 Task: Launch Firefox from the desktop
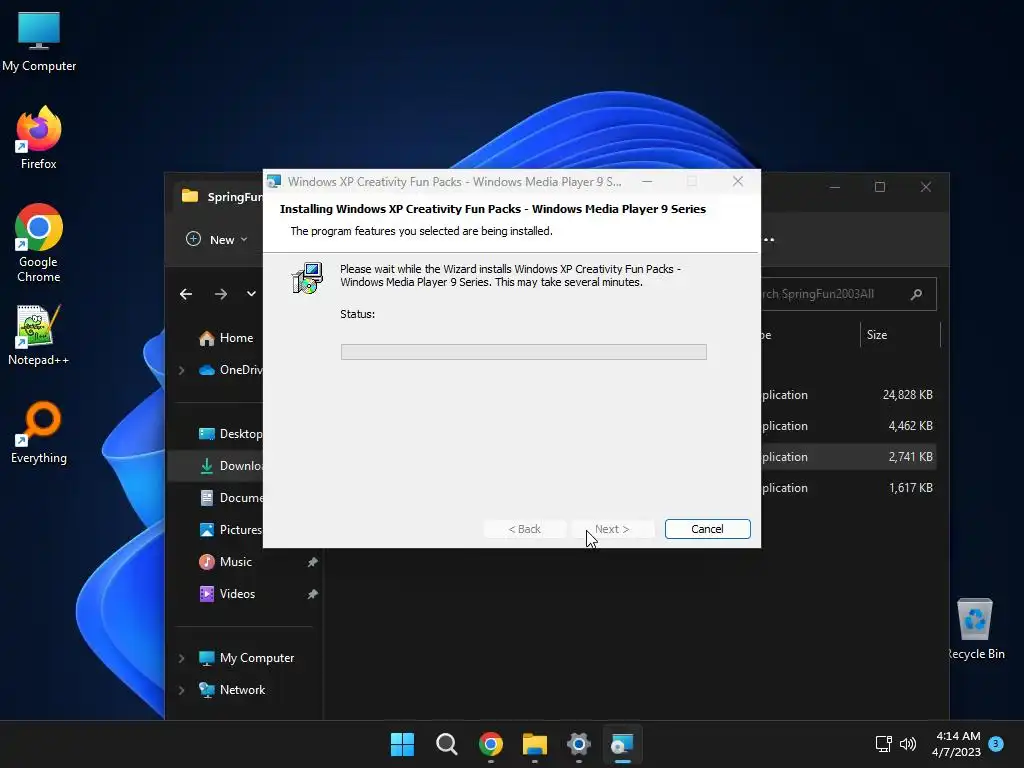(39, 138)
